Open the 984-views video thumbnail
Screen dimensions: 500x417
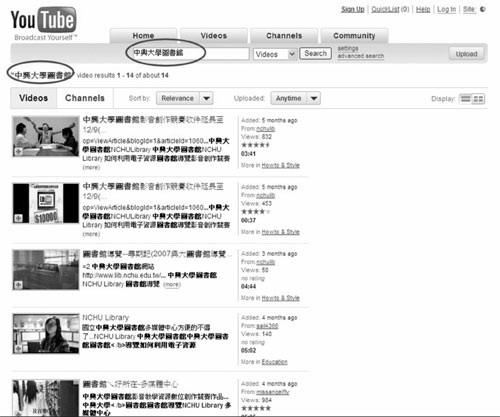pos(46,397)
